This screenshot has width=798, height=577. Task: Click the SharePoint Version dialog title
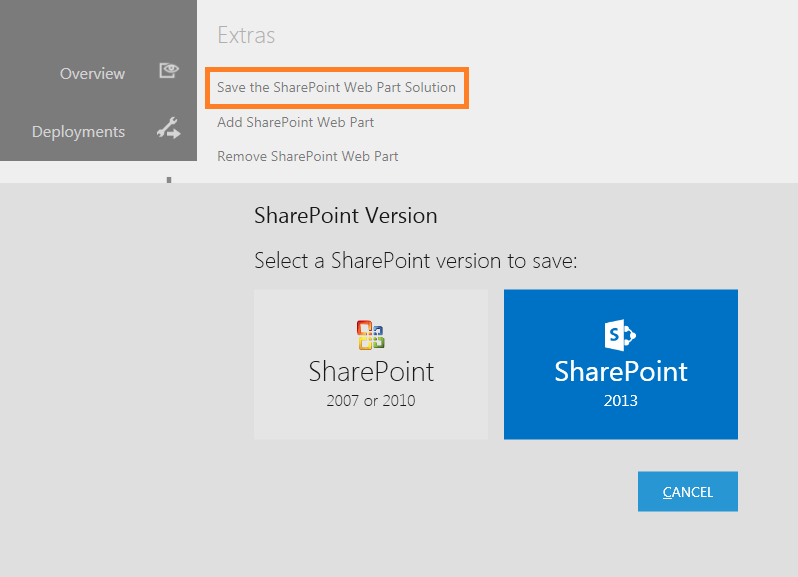click(346, 216)
